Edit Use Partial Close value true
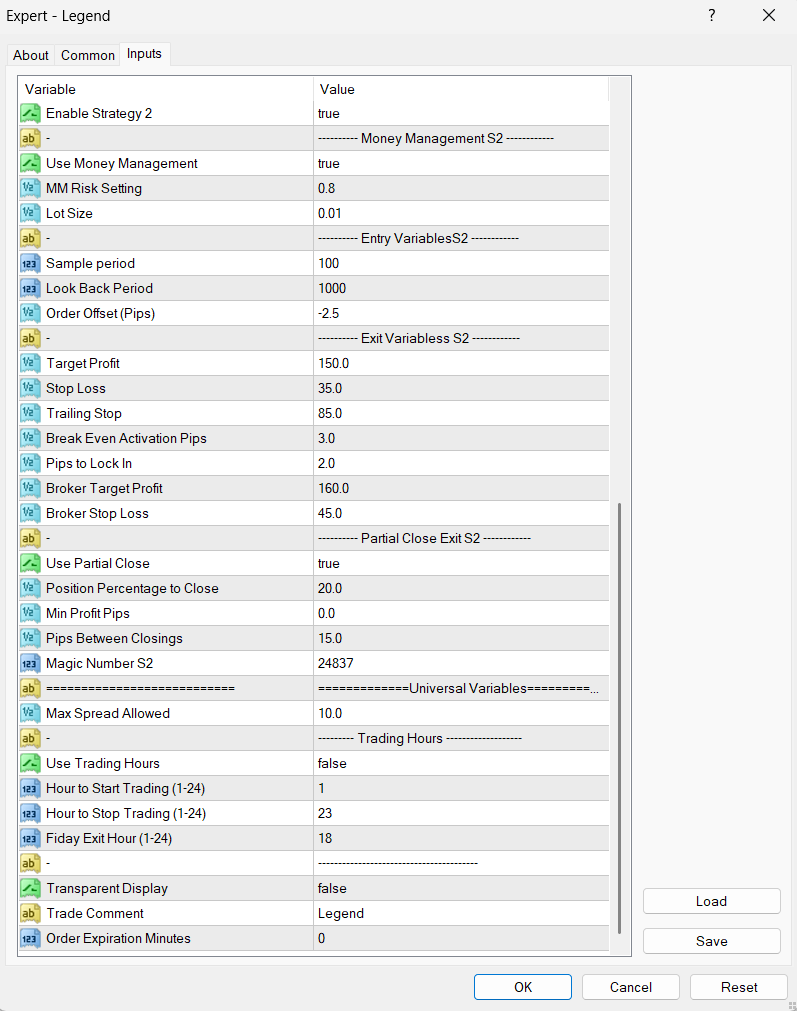This screenshot has width=797, height=1011. tap(461, 564)
